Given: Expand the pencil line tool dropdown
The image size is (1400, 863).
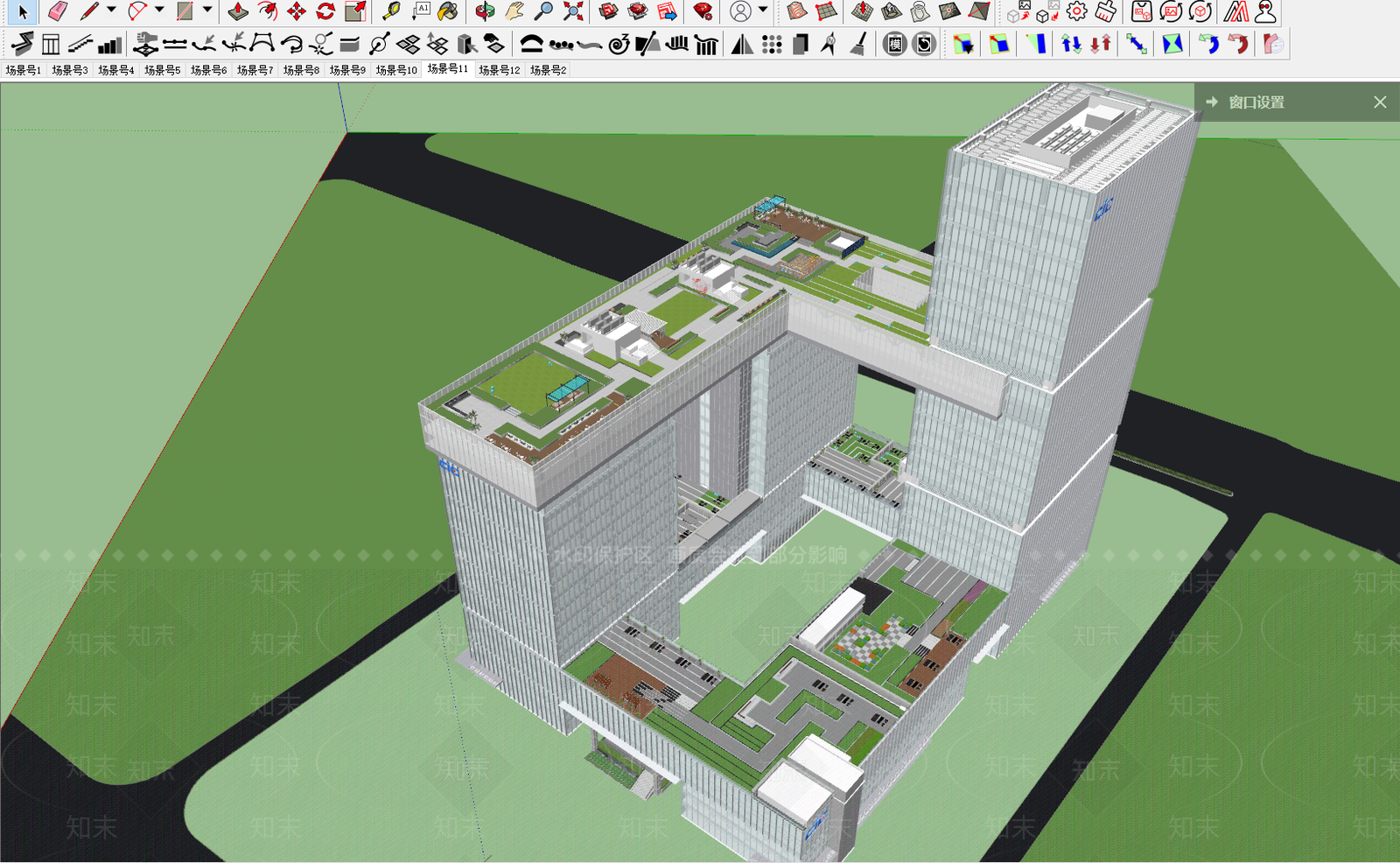Looking at the screenshot, I should click(x=111, y=11).
